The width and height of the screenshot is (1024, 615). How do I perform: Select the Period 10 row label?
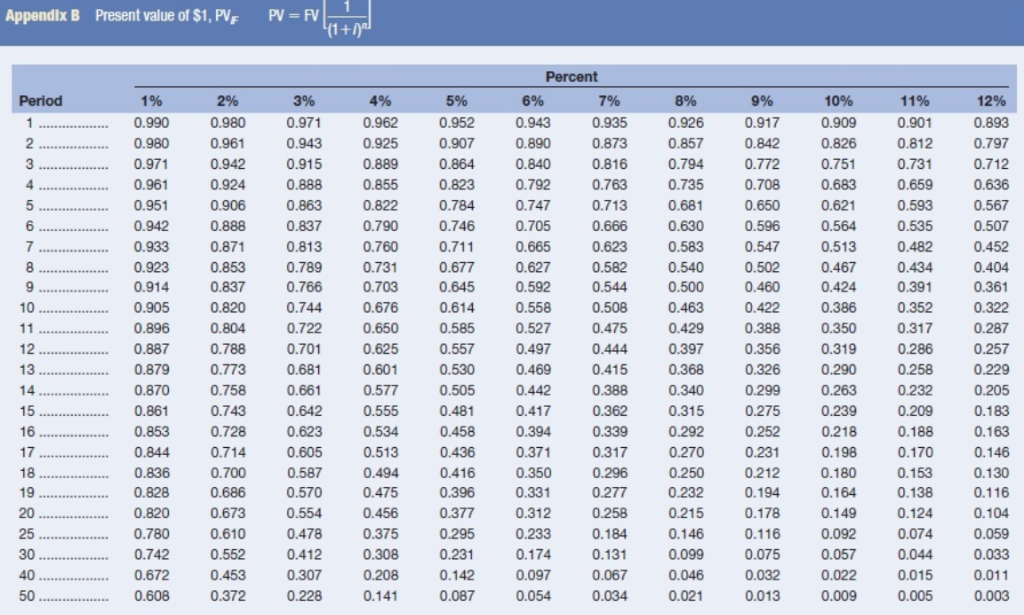pos(27,308)
